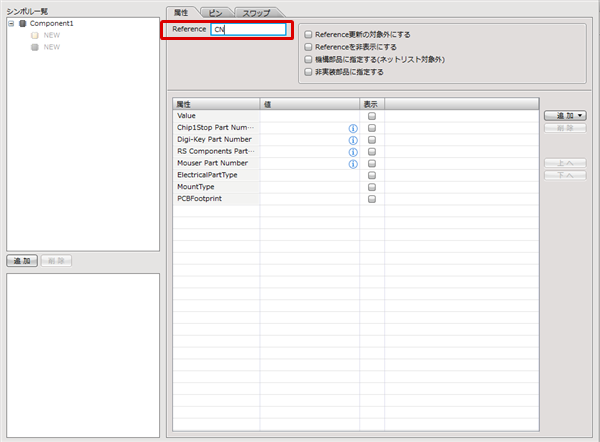Click the info icon for Chip1Stop Part Number
600x442 pixels.
click(x=353, y=128)
